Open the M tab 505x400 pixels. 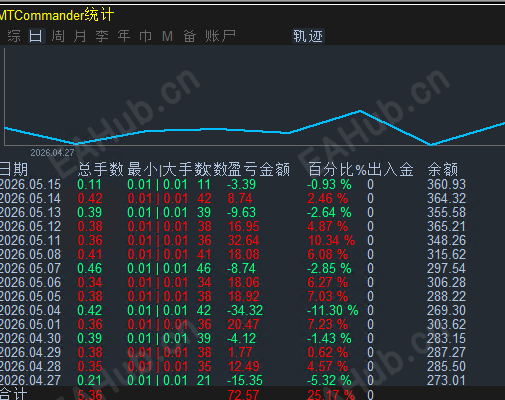pyautogui.click(x=167, y=36)
